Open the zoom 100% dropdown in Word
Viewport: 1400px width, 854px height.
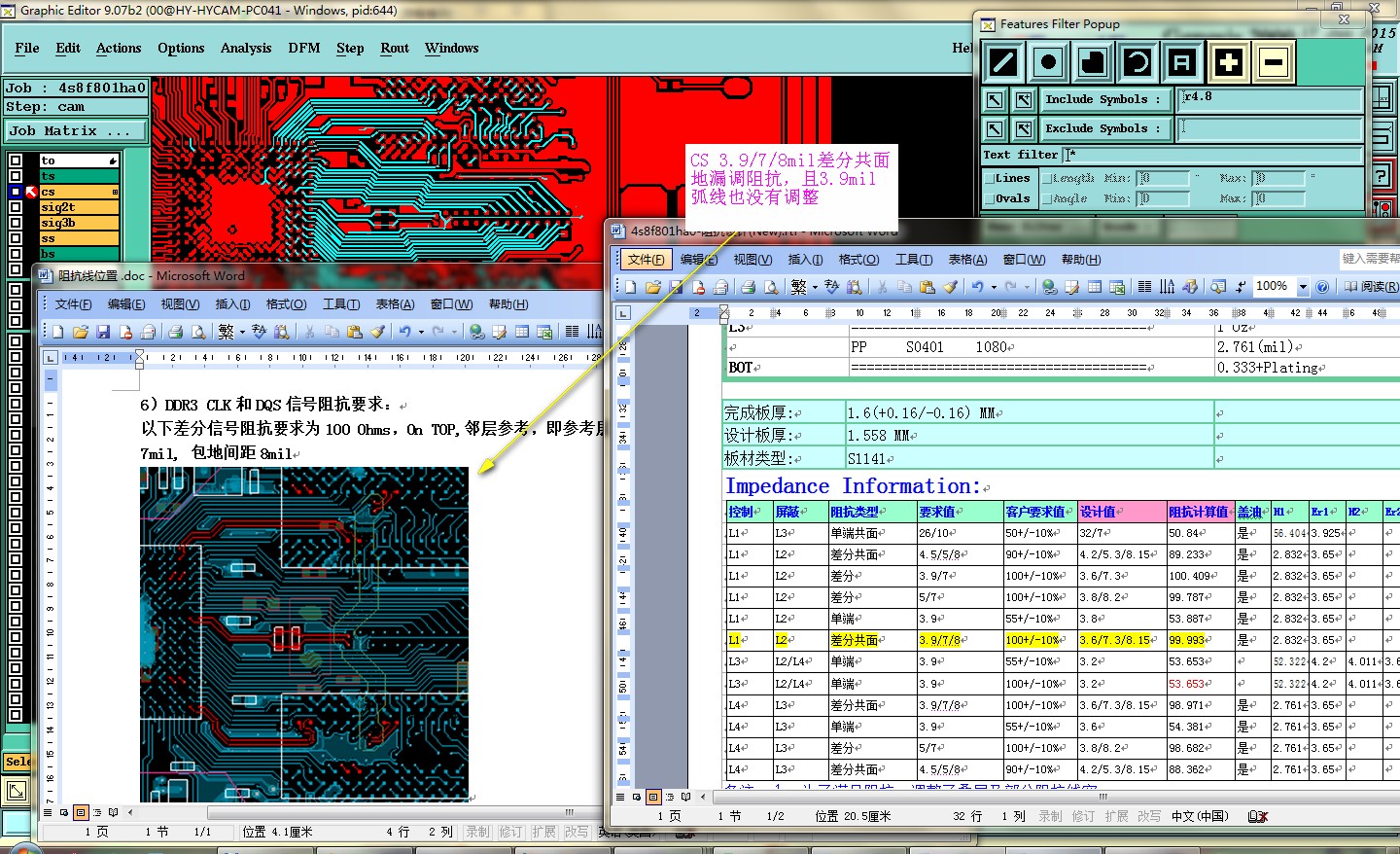click(x=1303, y=287)
